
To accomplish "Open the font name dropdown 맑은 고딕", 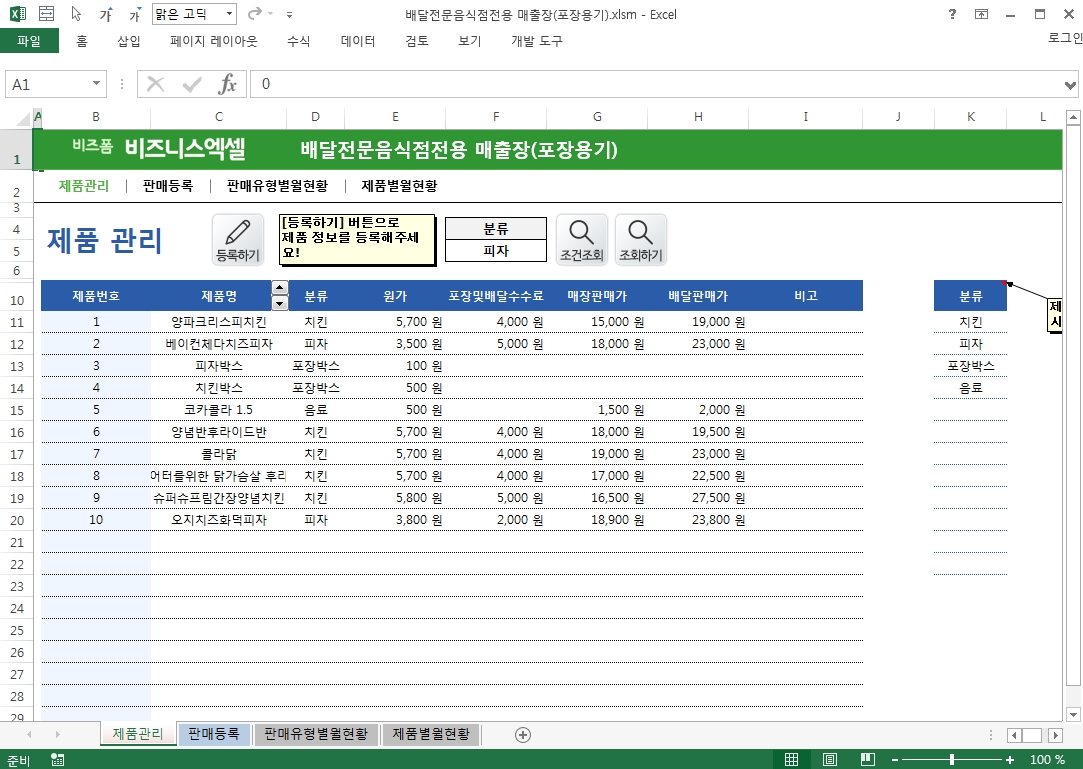I will coord(229,15).
